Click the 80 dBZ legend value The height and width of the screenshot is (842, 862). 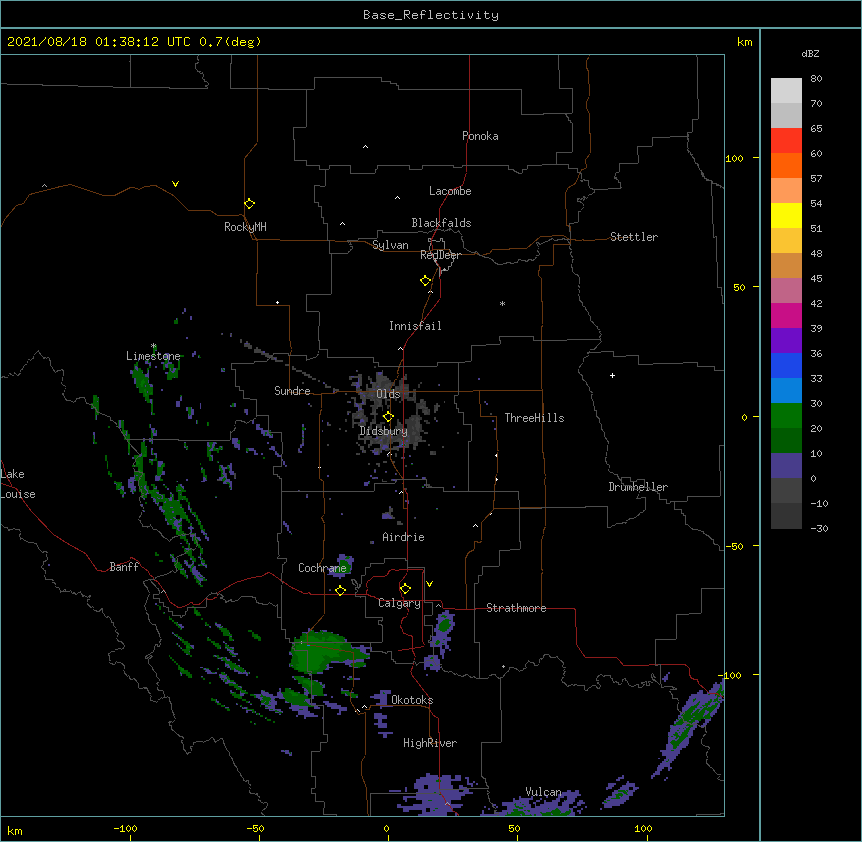[x=816, y=79]
